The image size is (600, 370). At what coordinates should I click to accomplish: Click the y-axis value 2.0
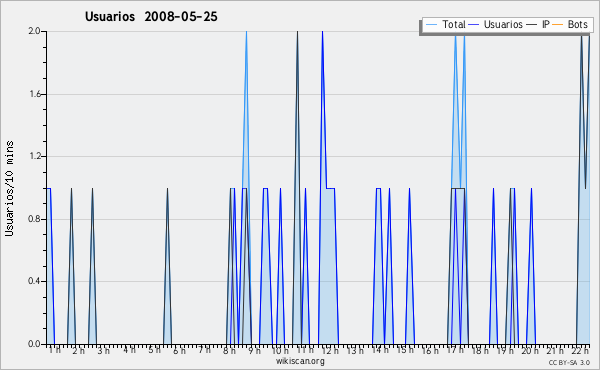(35, 31)
